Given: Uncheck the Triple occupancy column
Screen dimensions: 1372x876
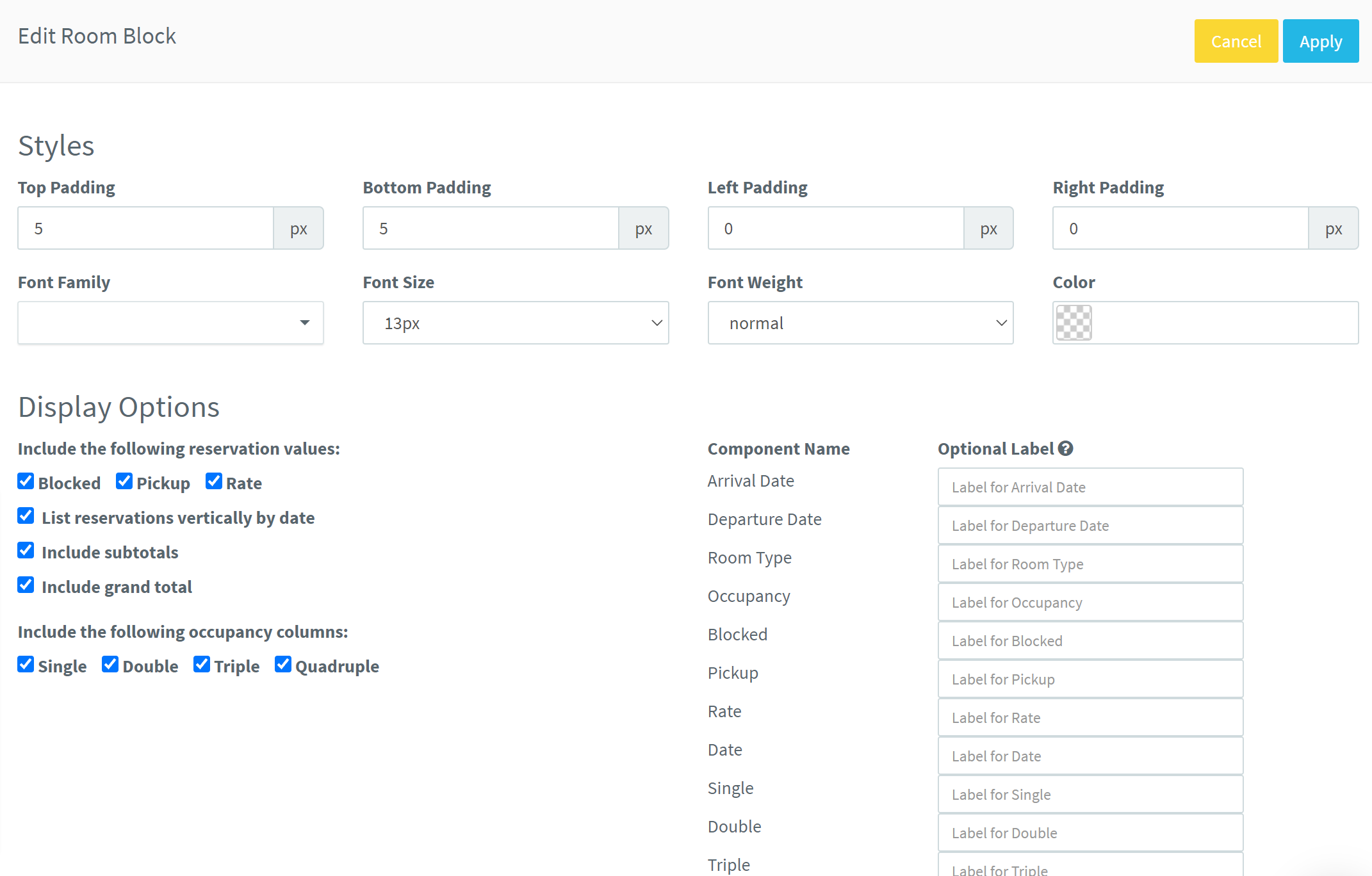Looking at the screenshot, I should (202, 664).
